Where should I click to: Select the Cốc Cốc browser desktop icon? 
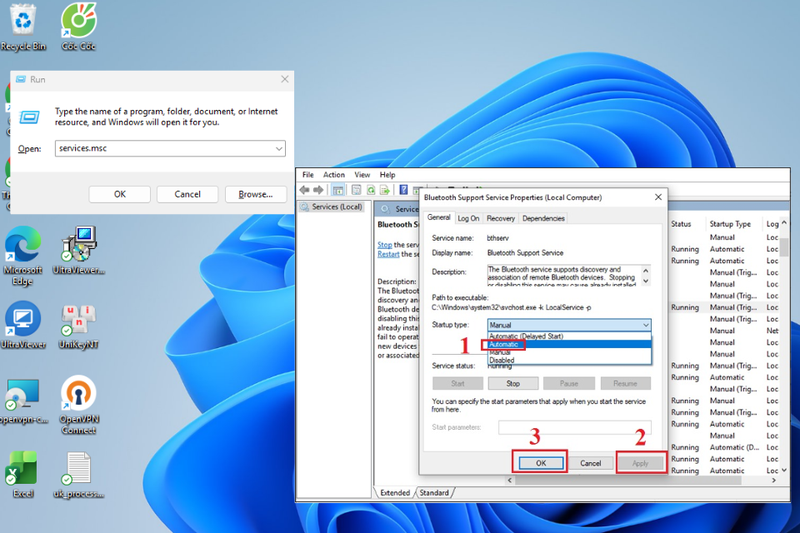(x=79, y=27)
